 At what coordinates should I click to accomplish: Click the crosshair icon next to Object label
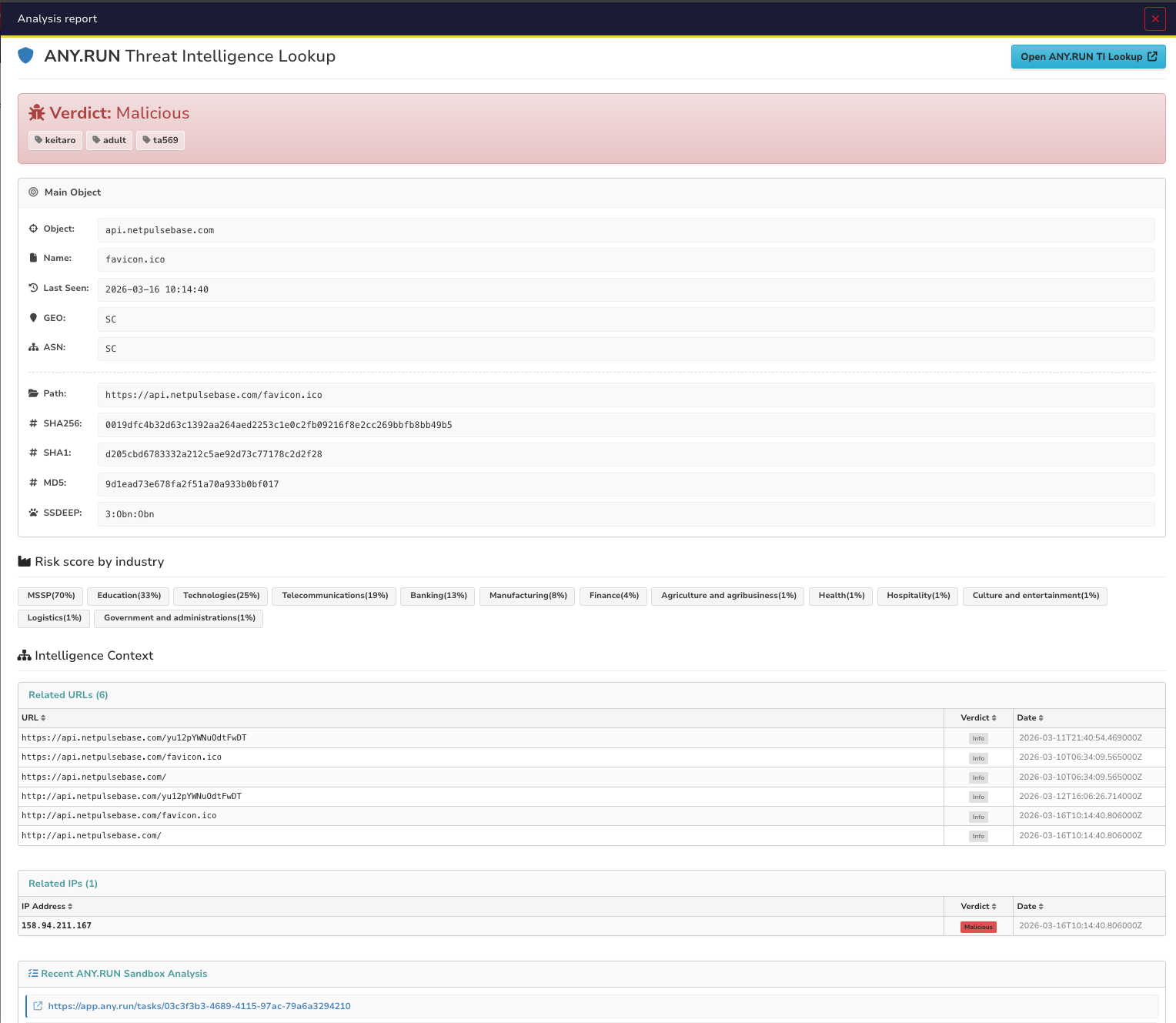tap(33, 229)
